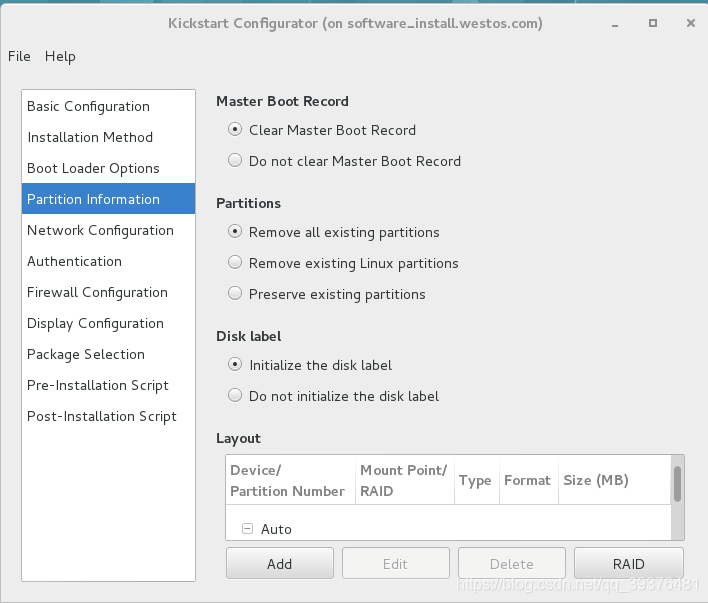
Task: Click the Size (MB) column header
Action: [x=615, y=480]
